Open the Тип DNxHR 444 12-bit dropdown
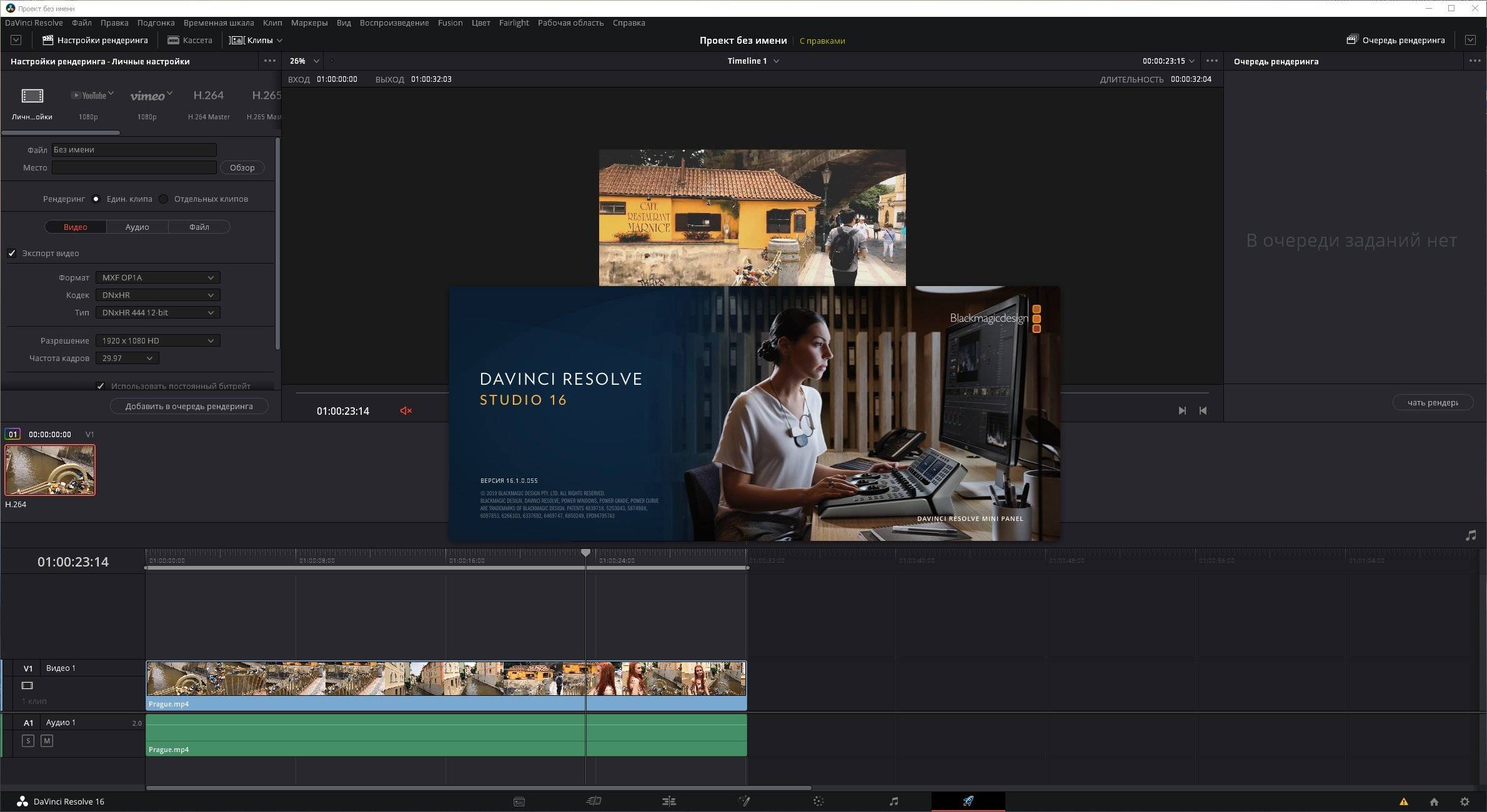 point(158,312)
